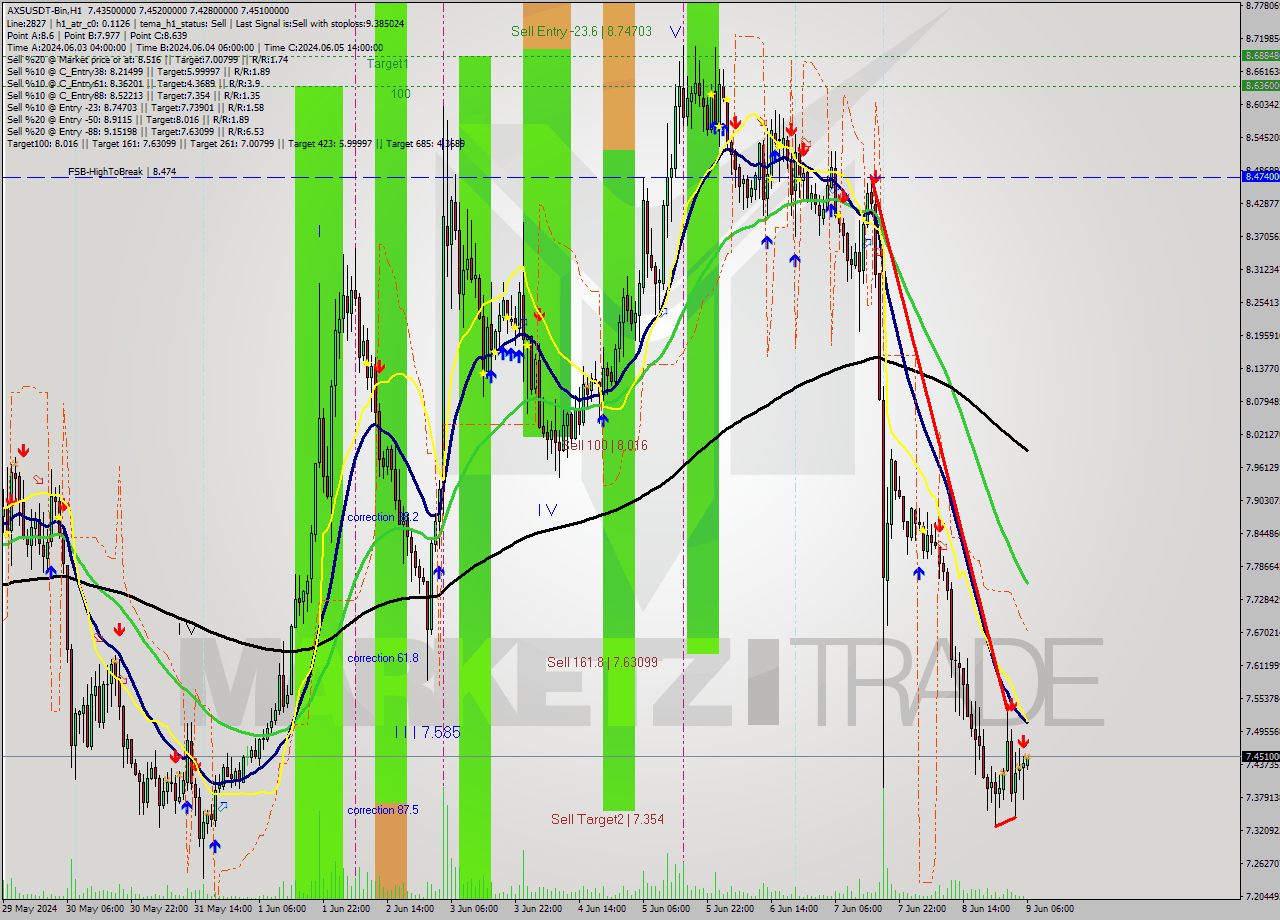Click the 'Sell %10 @ C_Entry88: 8.52213' line
1280x920 pixels.
click(132, 95)
